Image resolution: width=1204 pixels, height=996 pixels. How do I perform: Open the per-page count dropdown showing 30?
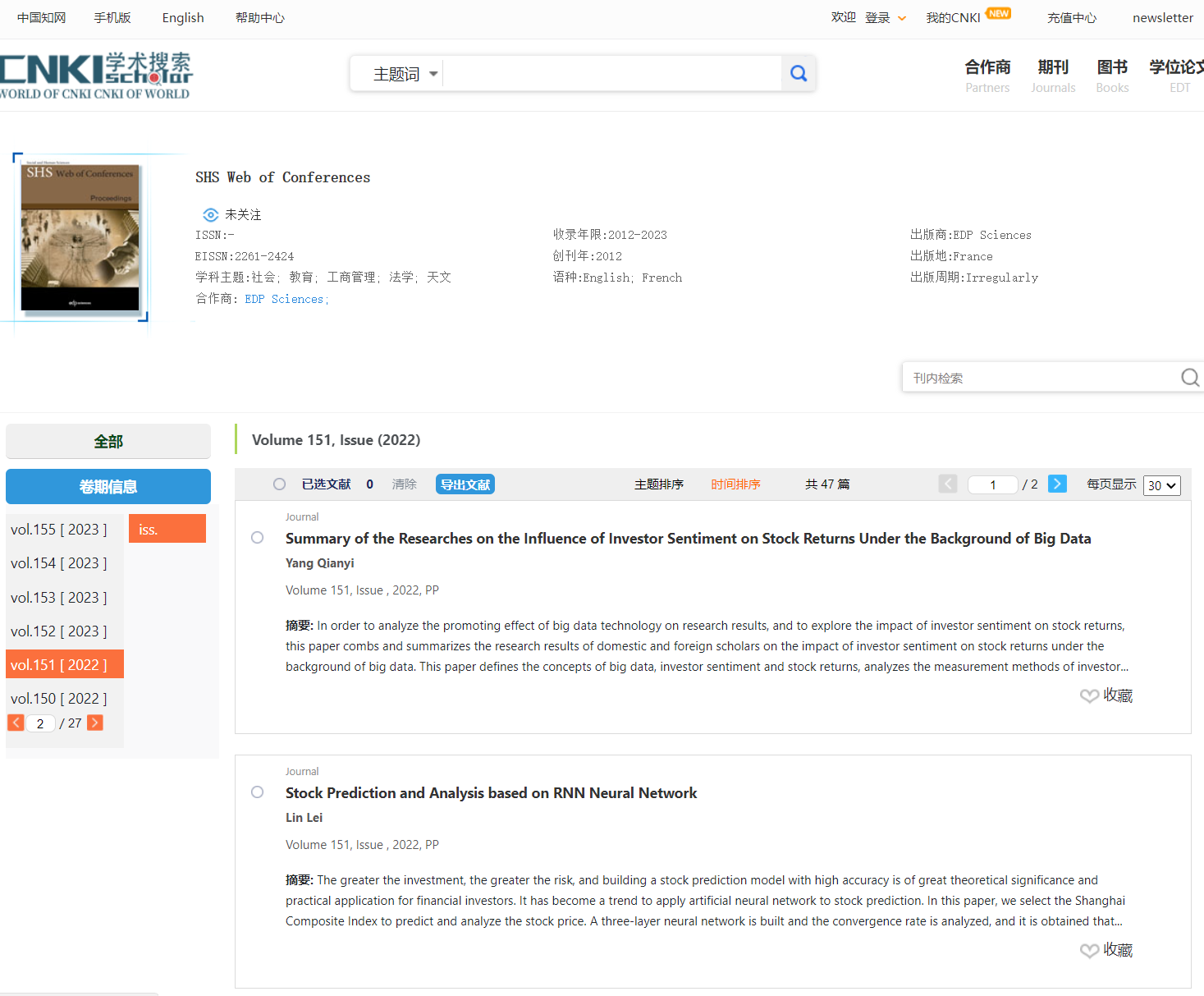(x=1162, y=485)
